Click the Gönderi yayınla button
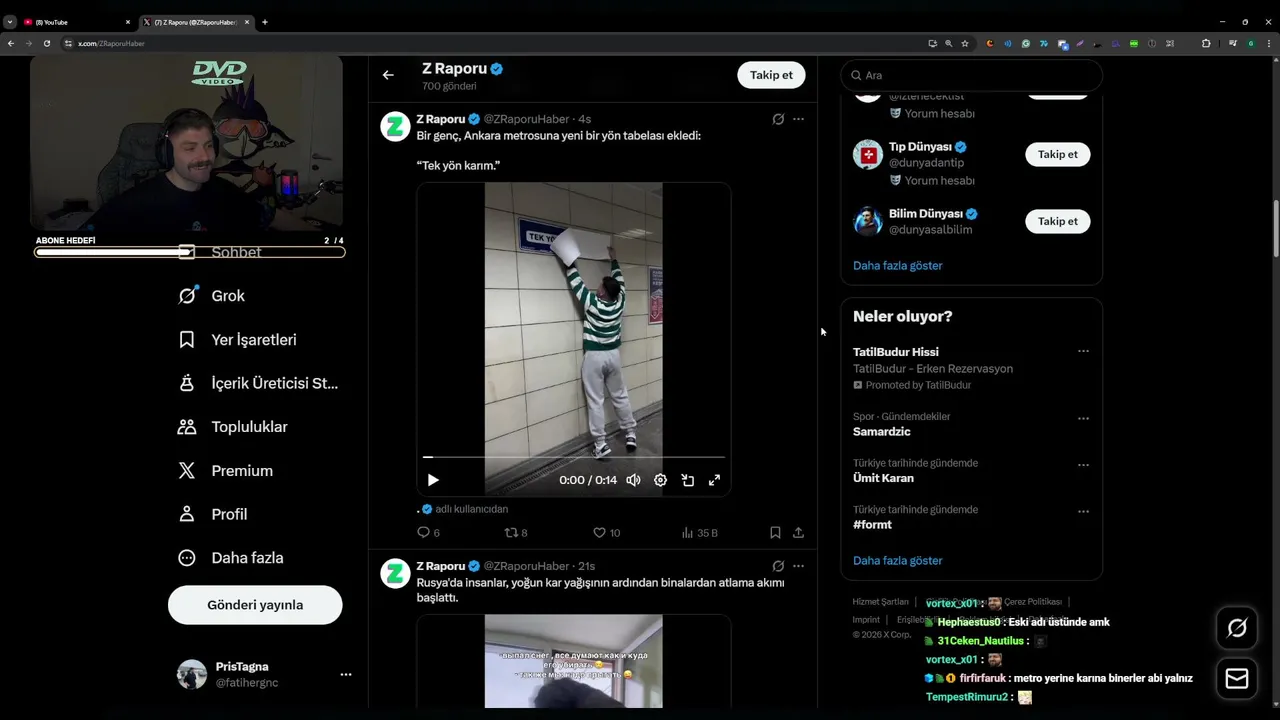The width and height of the screenshot is (1280, 720). pyautogui.click(x=255, y=605)
